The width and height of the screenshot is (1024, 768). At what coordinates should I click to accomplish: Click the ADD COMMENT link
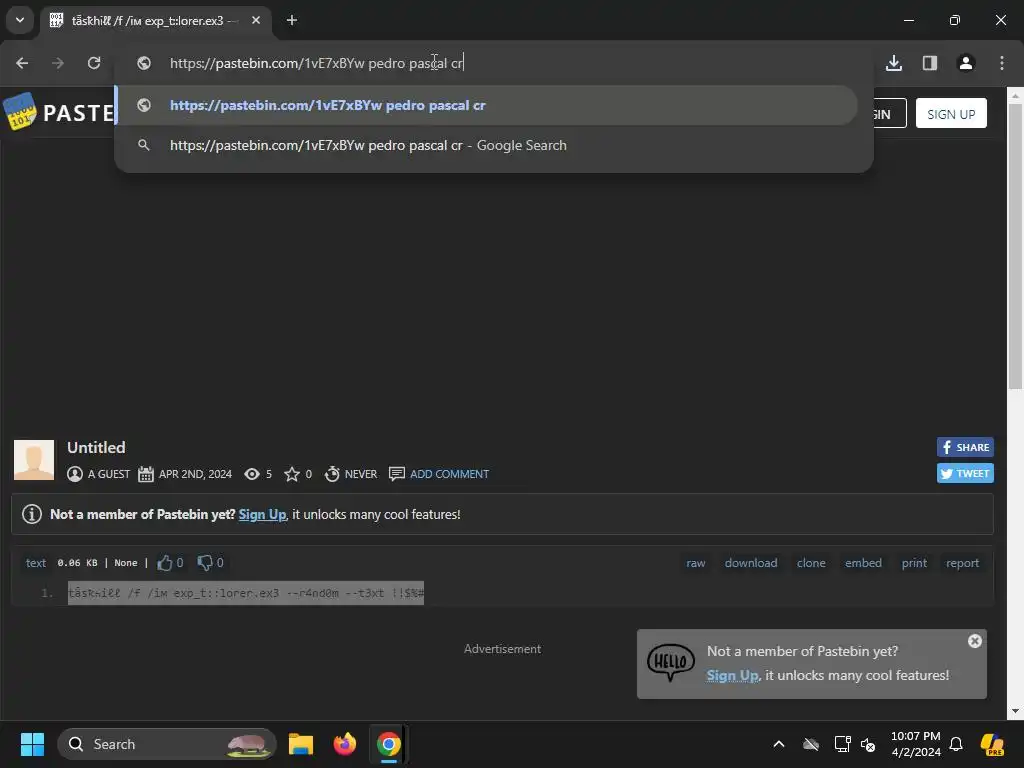click(449, 474)
